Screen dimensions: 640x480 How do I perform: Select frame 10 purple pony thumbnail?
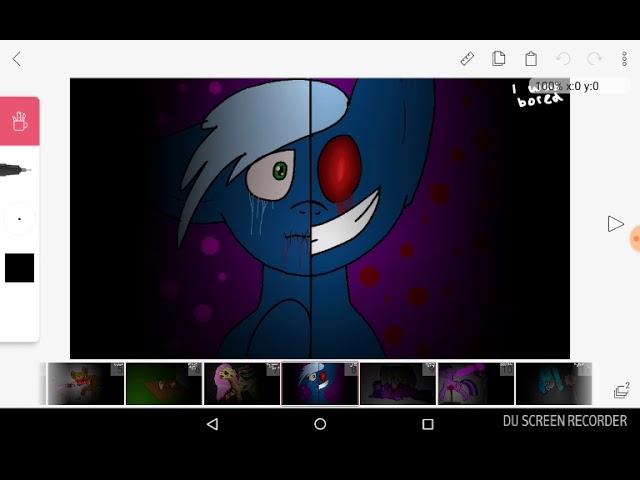tap(476, 384)
